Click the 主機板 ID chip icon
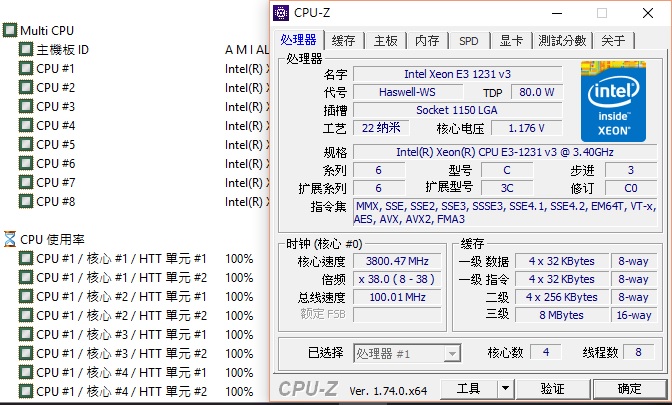The width and height of the screenshot is (672, 405). (26, 49)
